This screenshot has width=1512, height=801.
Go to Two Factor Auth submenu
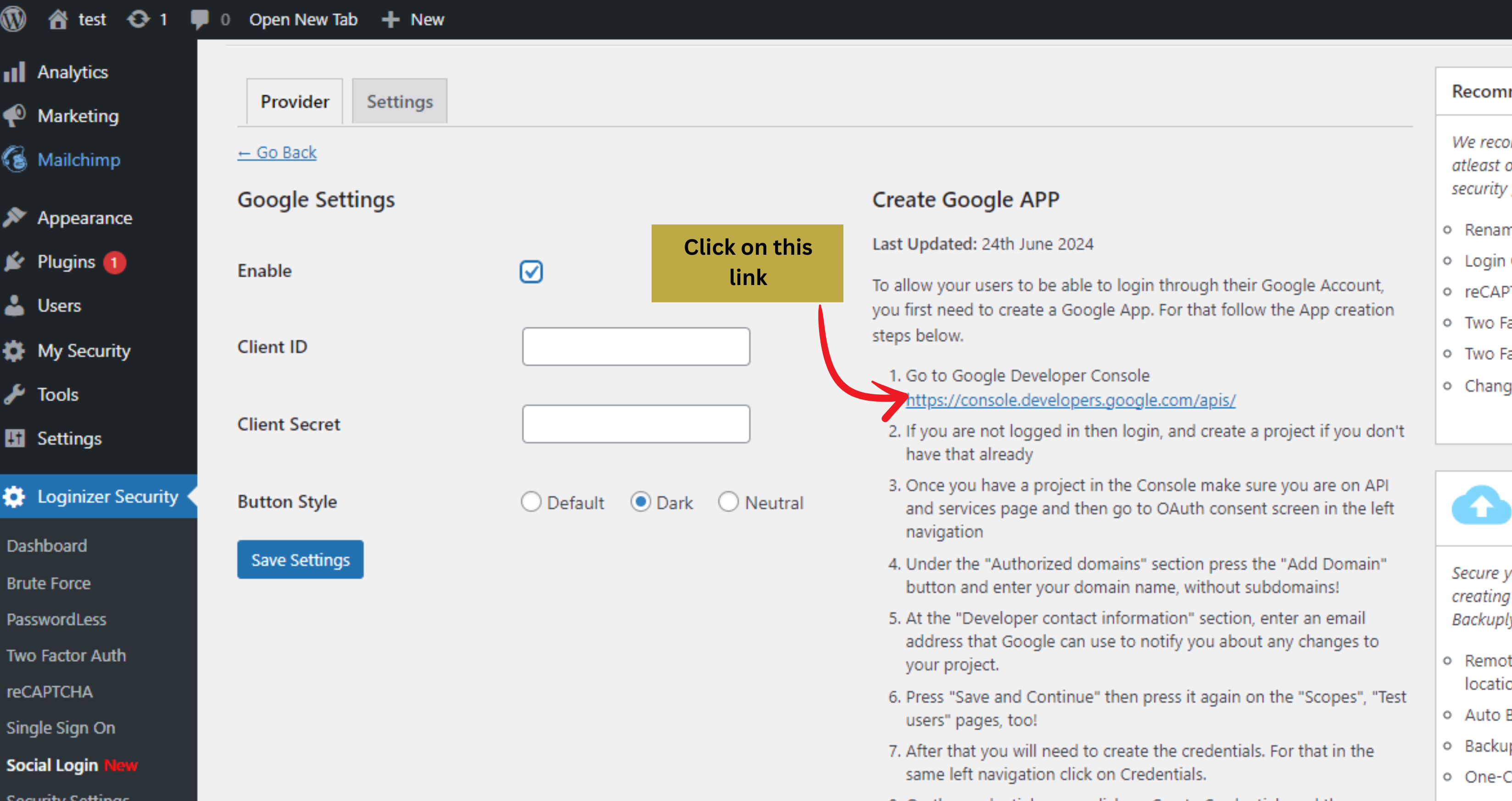pos(67,655)
